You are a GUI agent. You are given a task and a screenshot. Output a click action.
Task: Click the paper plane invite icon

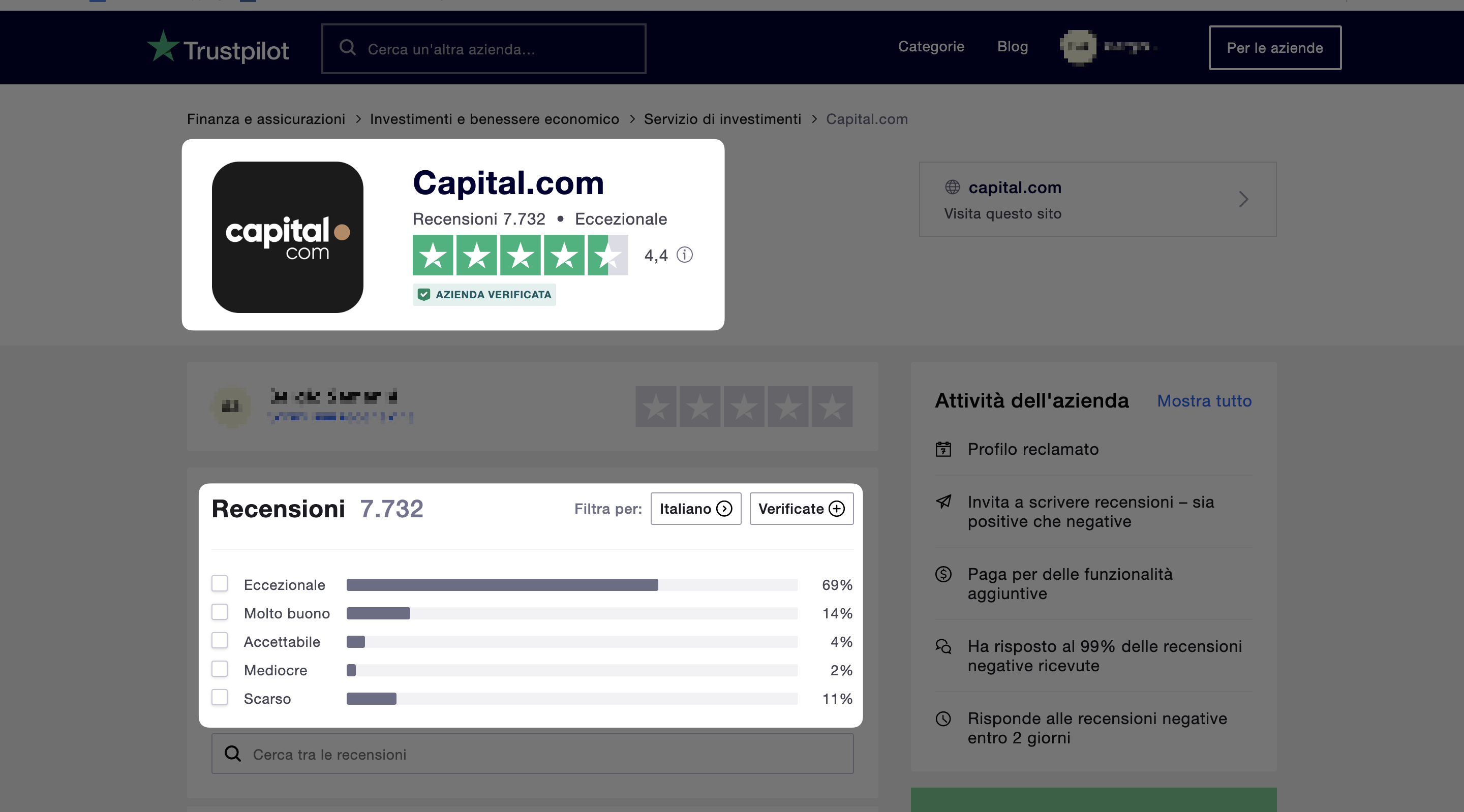943,502
